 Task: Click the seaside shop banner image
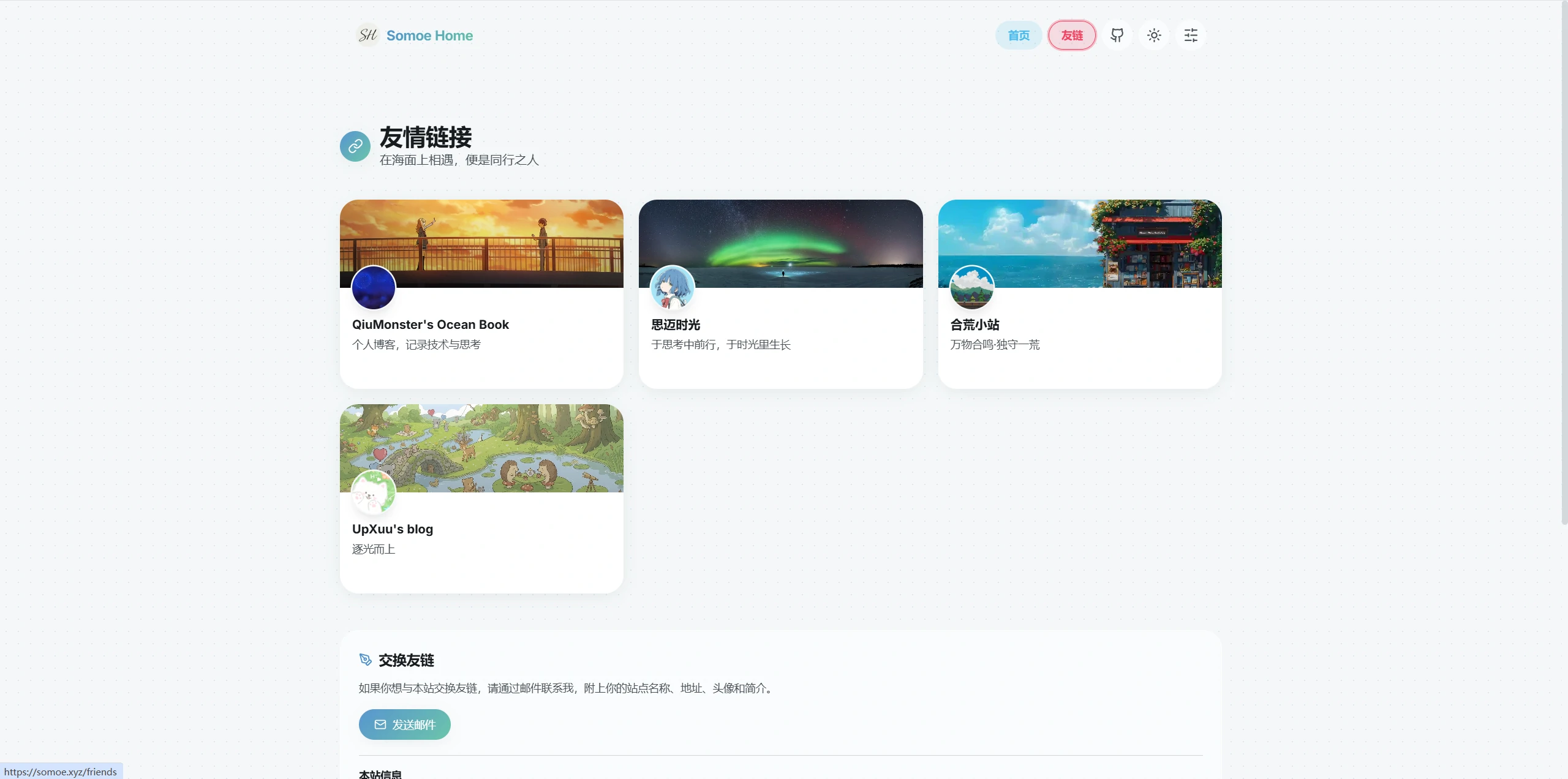pos(1080,243)
